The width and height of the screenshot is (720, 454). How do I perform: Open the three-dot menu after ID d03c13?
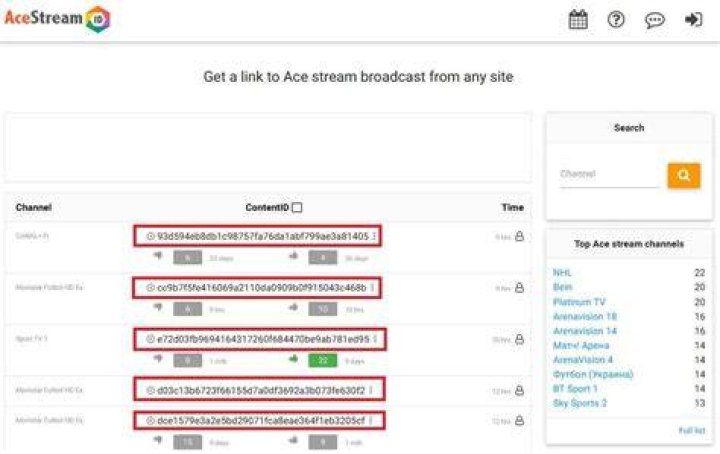click(x=371, y=391)
